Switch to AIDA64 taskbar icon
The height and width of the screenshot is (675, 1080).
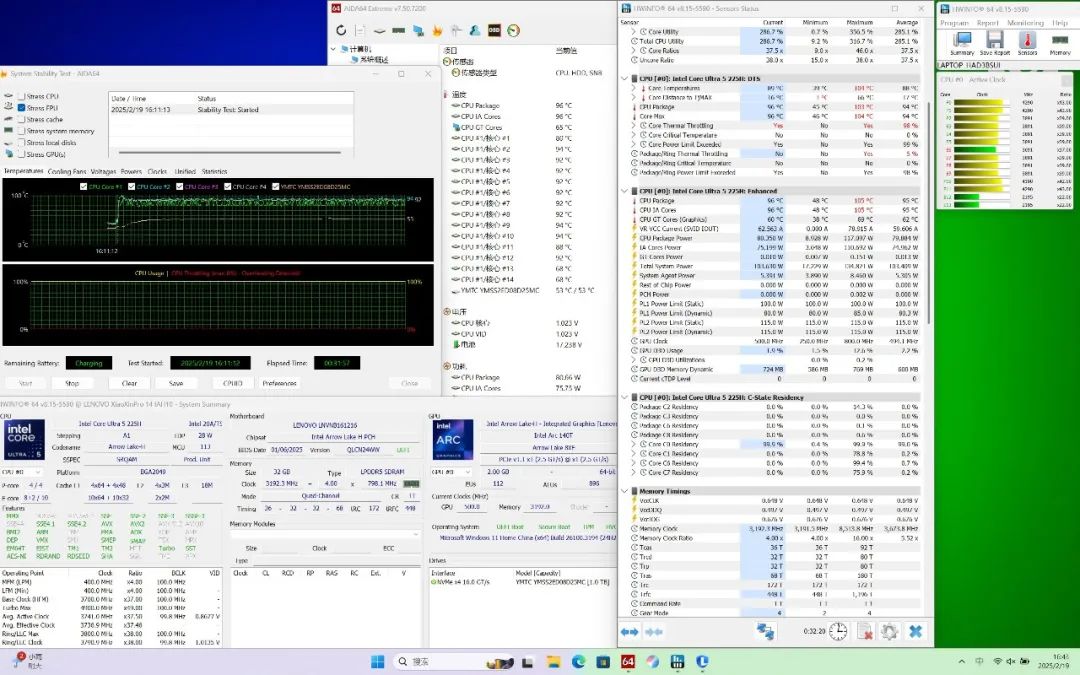[627, 662]
